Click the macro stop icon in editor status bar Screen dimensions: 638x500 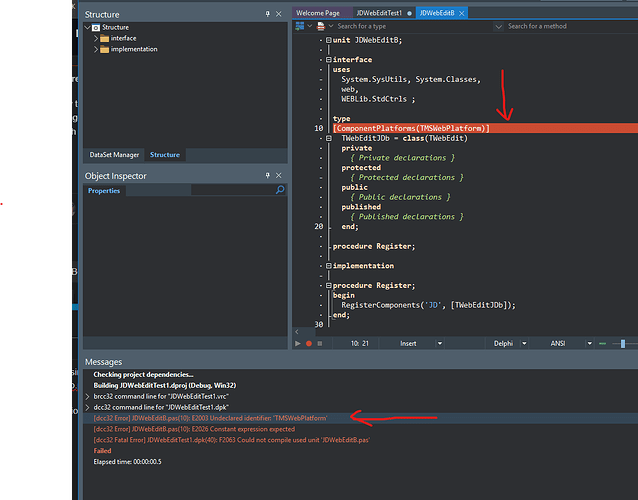[320, 343]
